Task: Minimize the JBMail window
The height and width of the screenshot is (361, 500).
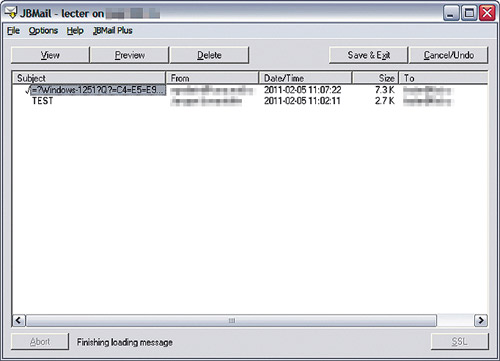Action: point(451,14)
